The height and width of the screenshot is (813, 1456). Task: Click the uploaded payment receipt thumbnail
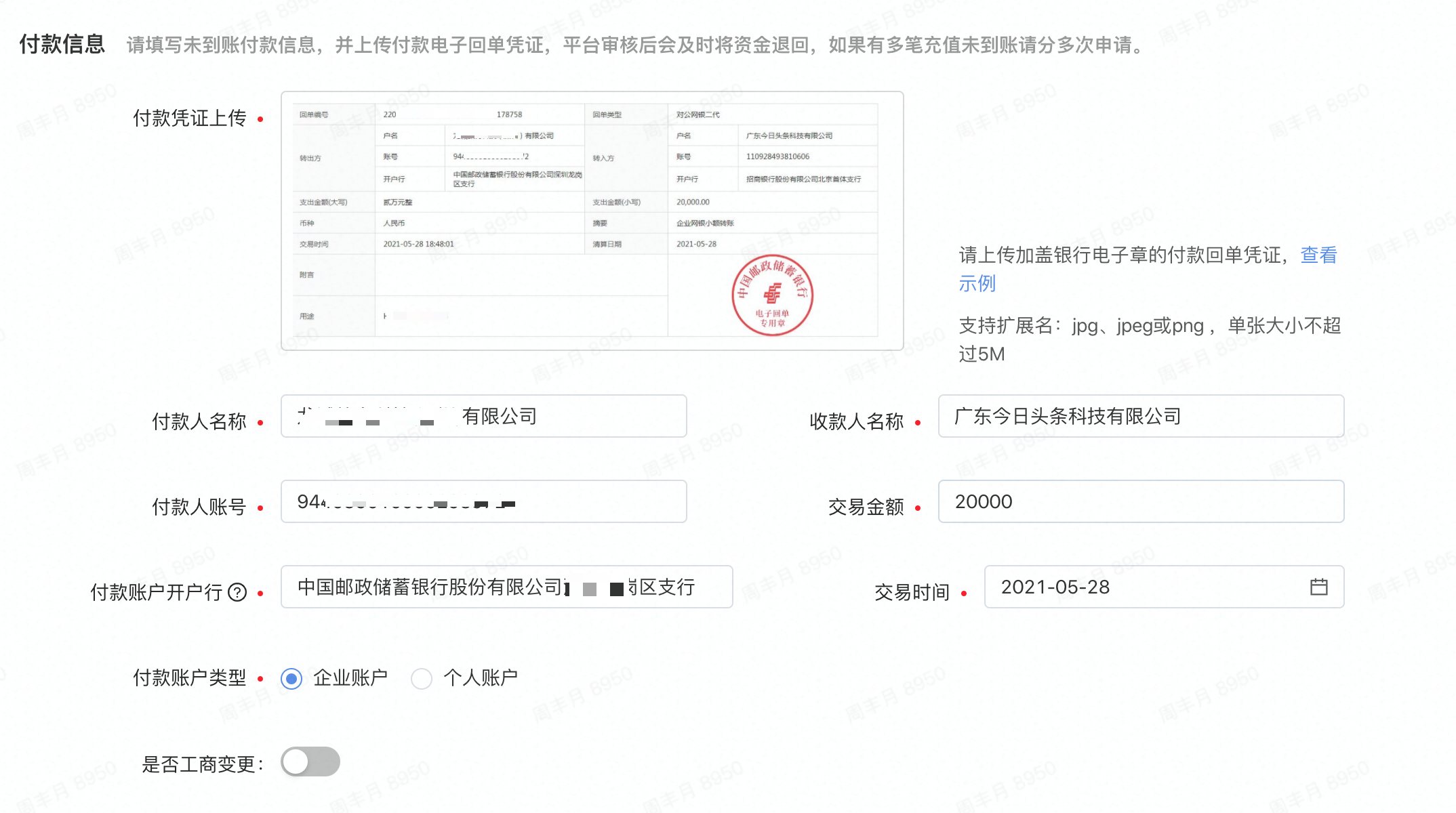592,221
